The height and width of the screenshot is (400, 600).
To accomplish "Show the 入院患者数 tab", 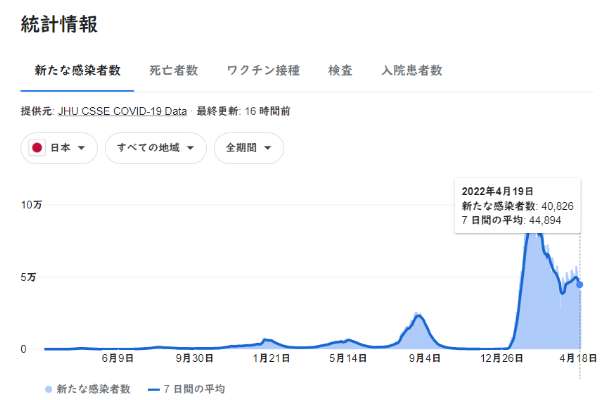I will click(411, 71).
